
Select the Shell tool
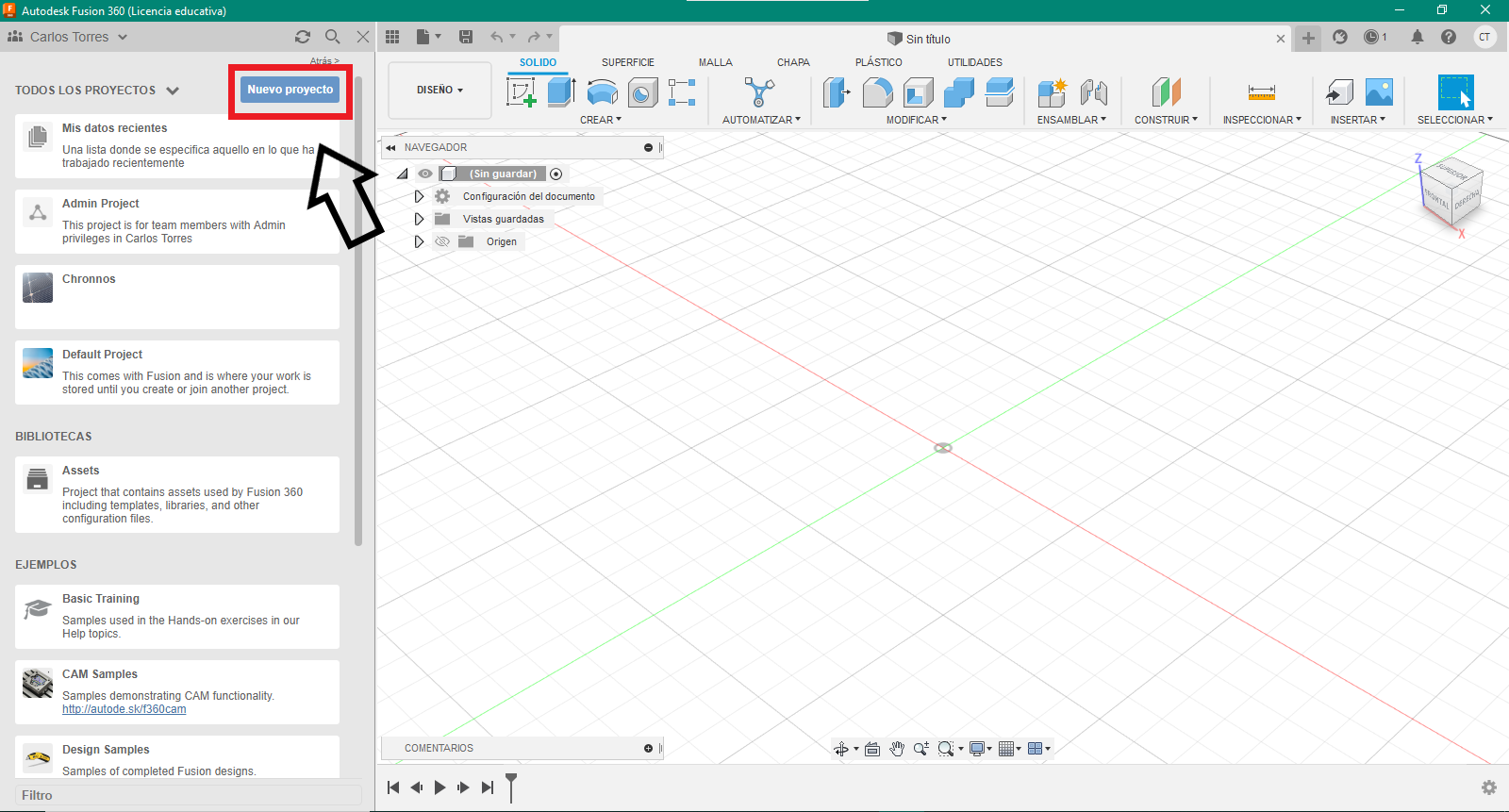[918, 92]
